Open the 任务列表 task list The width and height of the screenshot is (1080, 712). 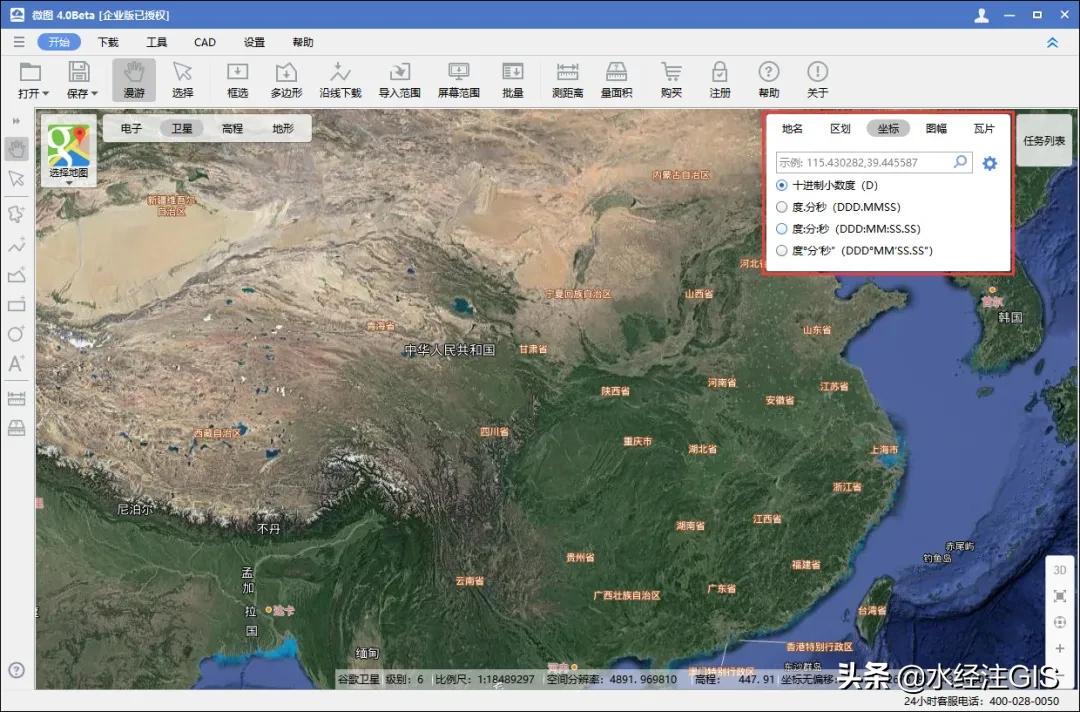(1044, 141)
